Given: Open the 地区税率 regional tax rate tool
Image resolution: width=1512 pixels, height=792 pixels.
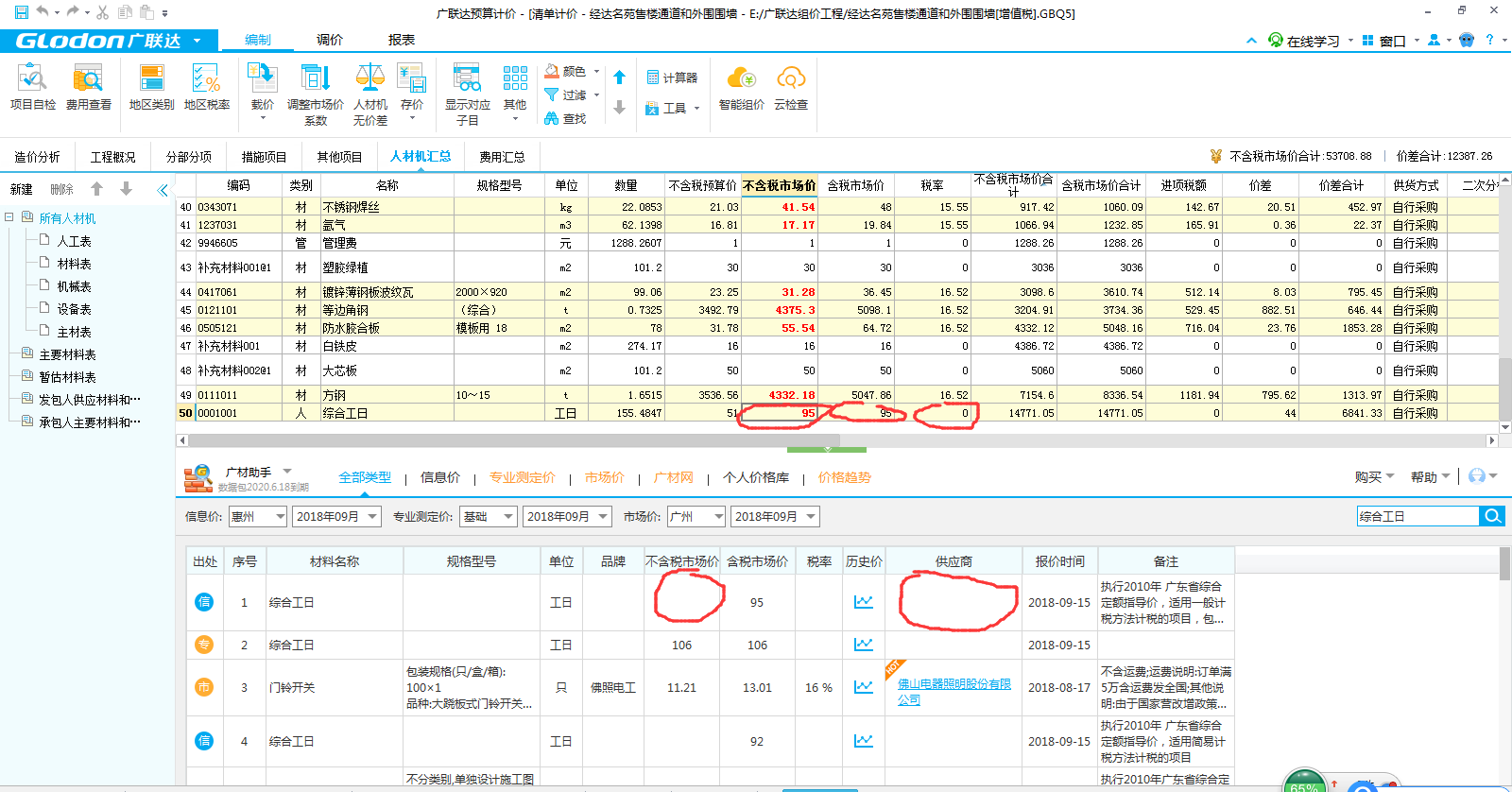Looking at the screenshot, I should (x=207, y=88).
